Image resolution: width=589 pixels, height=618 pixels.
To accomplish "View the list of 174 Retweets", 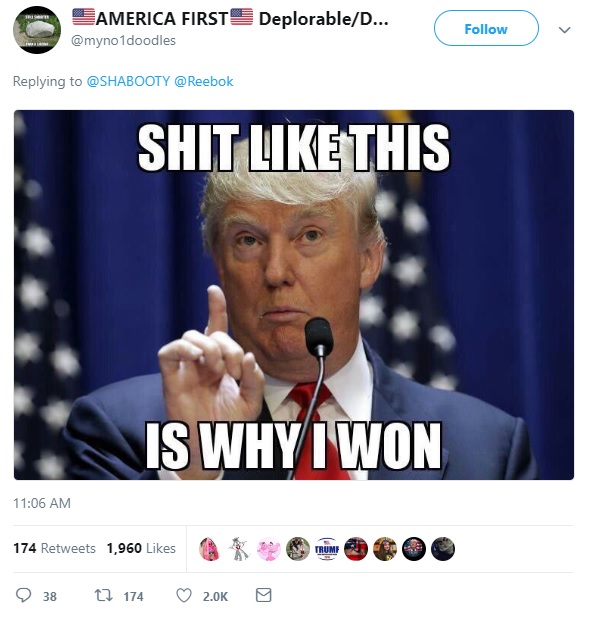I will (54, 548).
